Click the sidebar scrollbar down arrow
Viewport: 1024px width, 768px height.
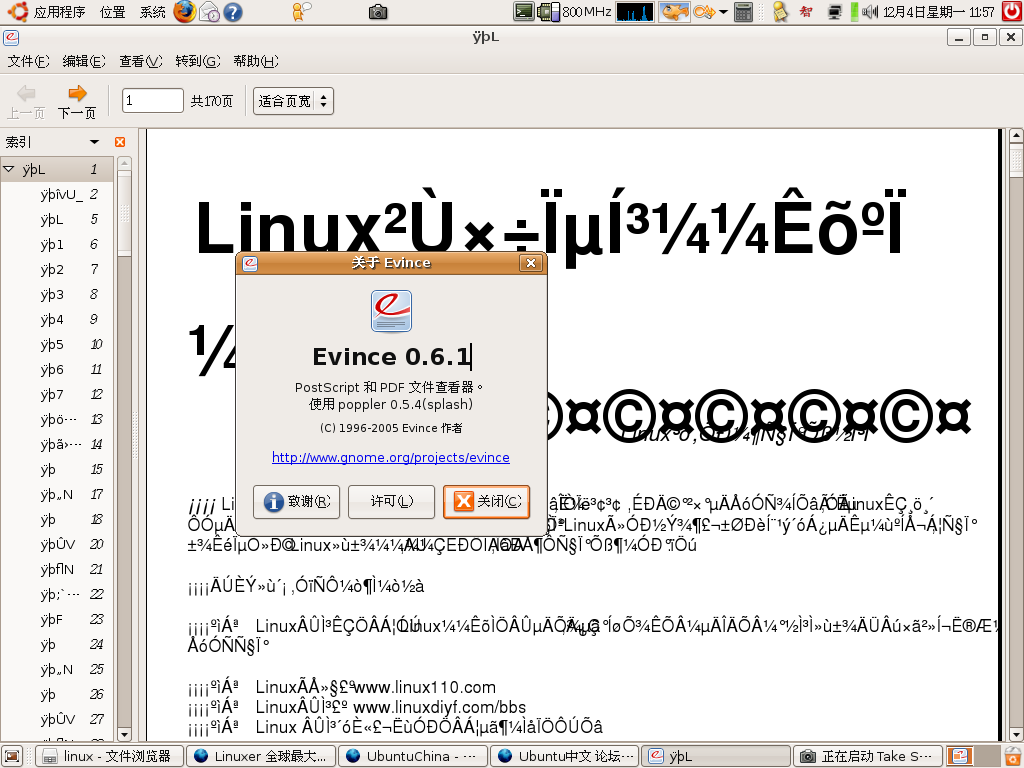tap(124, 735)
